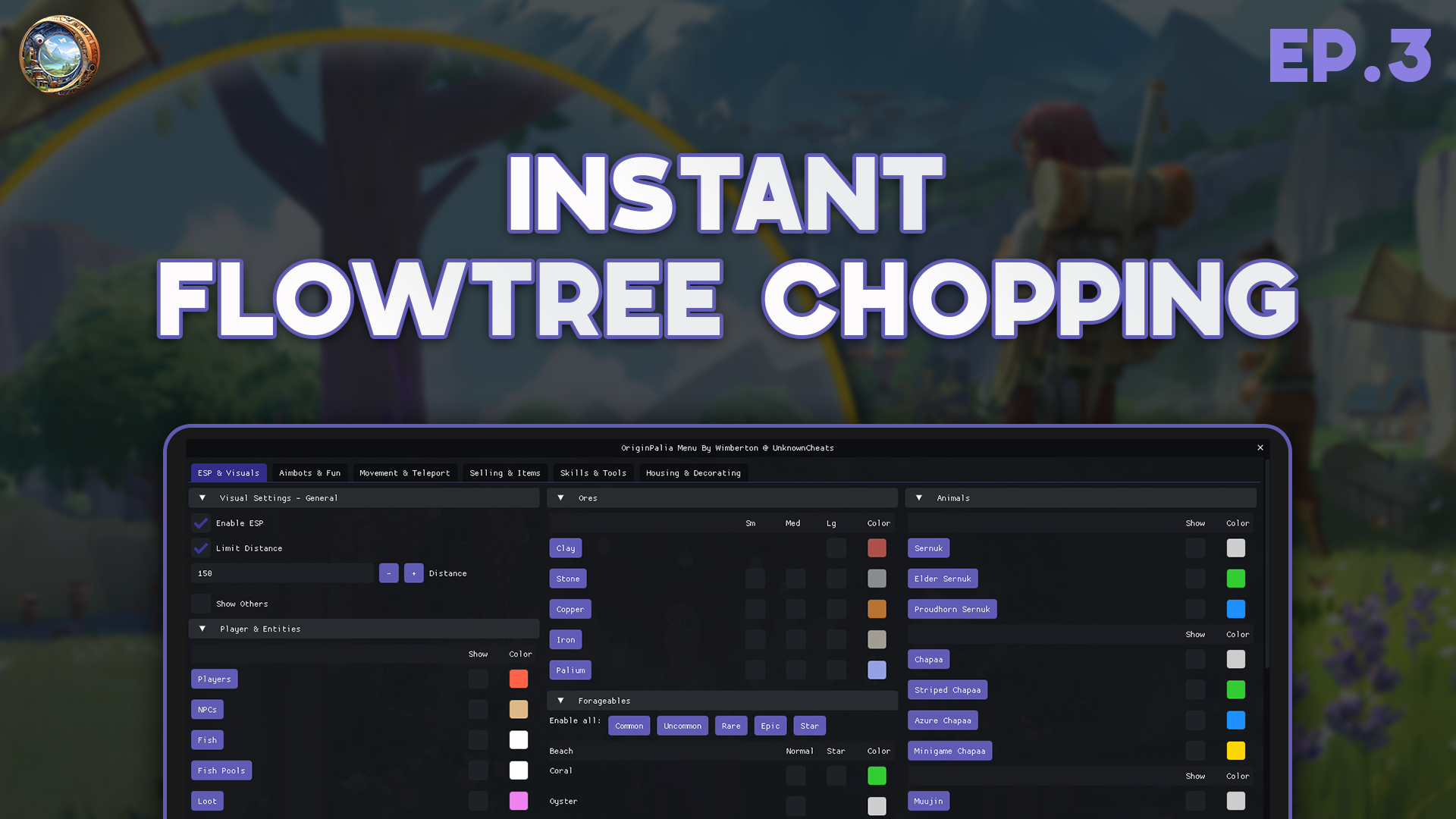
Task: Switch to the Aimbots and Fun tab
Action: [x=309, y=472]
